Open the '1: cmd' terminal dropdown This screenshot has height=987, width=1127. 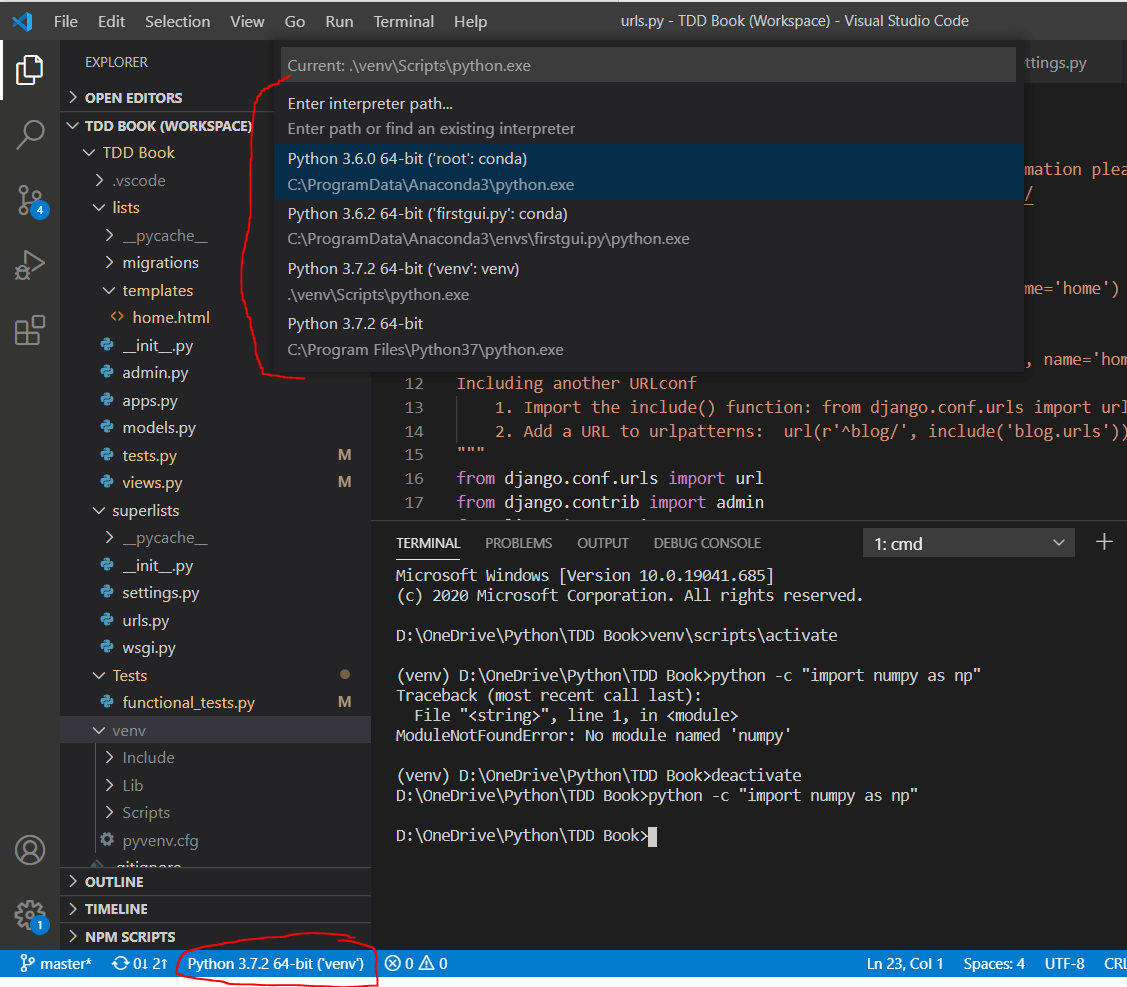point(967,541)
